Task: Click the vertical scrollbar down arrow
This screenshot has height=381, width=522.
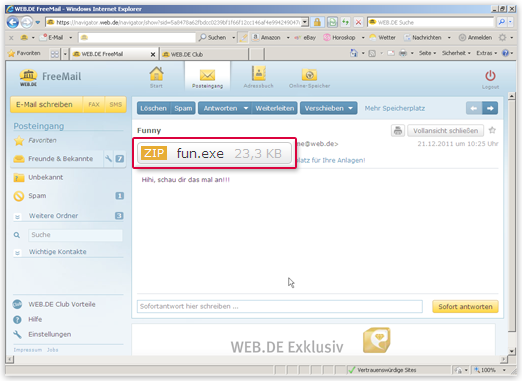Action: pyautogui.click(x=512, y=351)
